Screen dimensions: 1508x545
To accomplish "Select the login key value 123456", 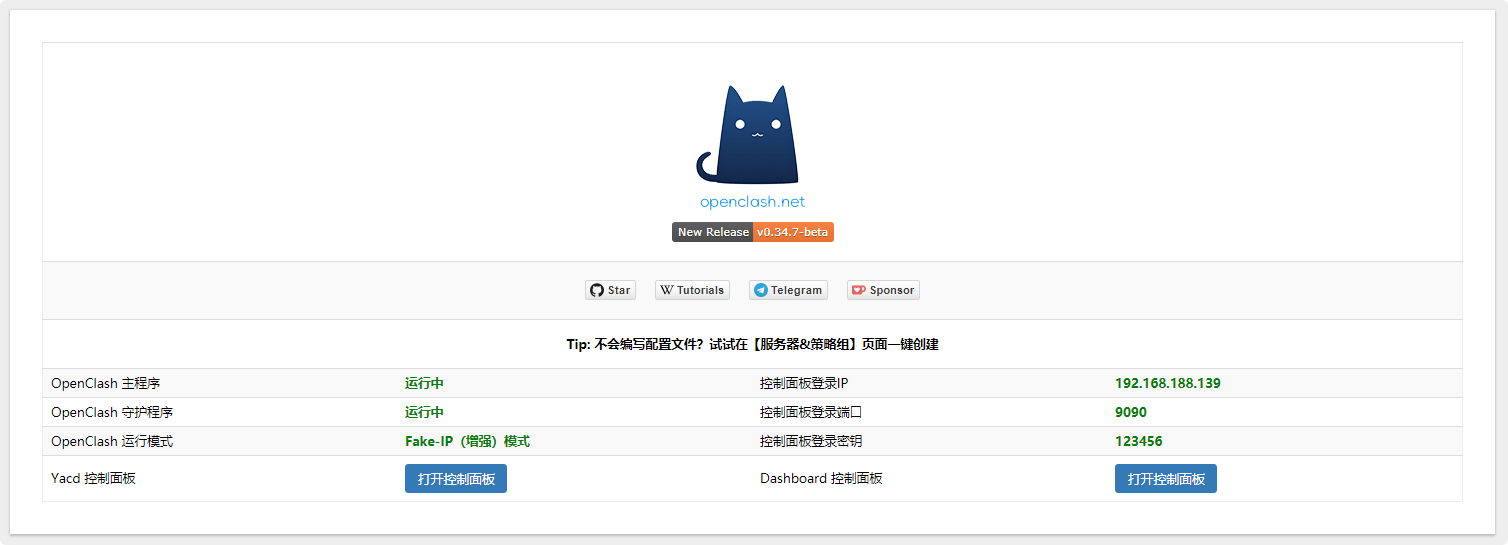I will tap(1139, 441).
